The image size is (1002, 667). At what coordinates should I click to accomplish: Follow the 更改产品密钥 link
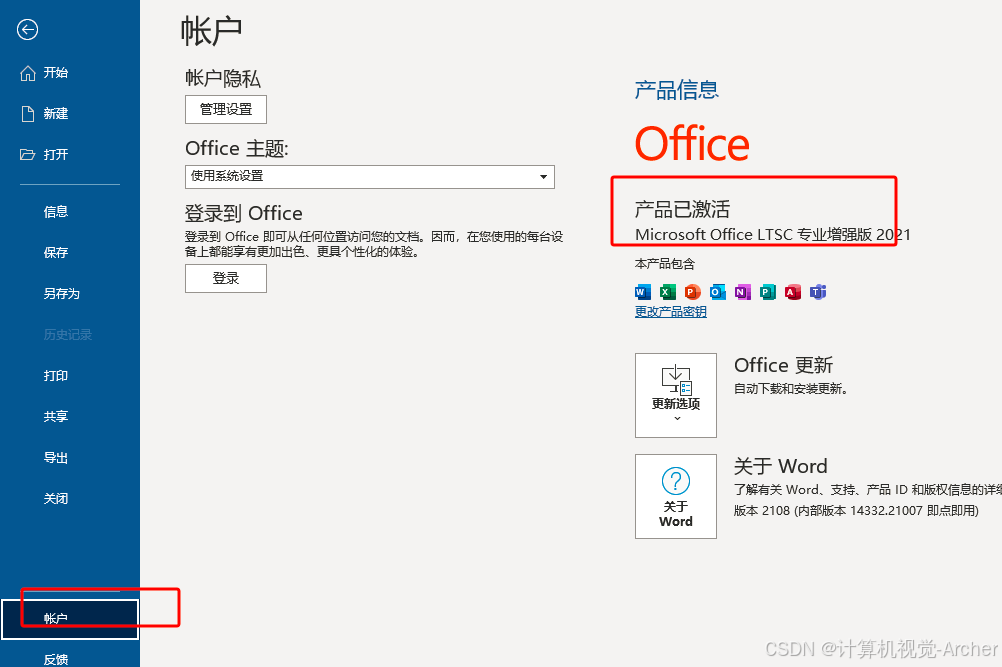pyautogui.click(x=670, y=312)
